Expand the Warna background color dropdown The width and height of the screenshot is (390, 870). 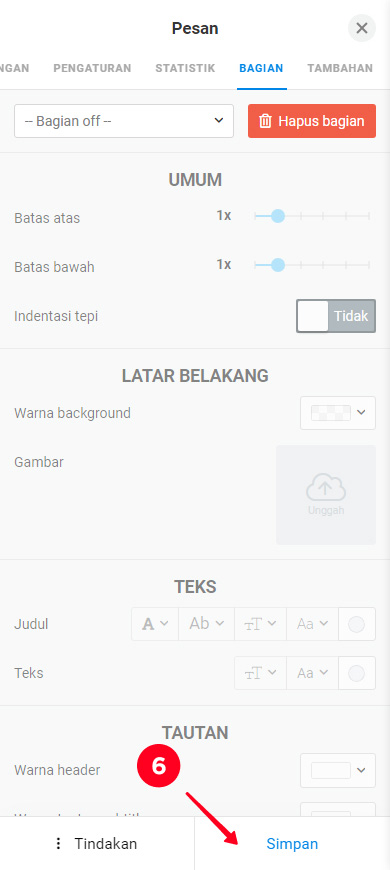[338, 413]
